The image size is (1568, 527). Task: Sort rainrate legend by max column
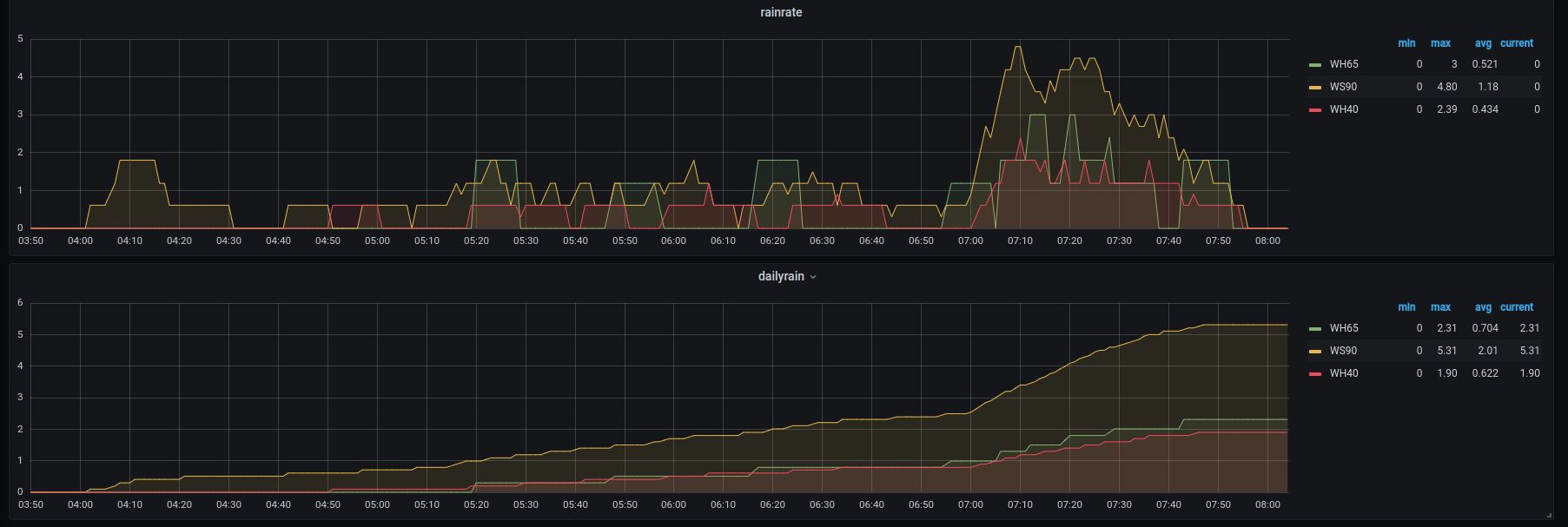pyautogui.click(x=1440, y=43)
